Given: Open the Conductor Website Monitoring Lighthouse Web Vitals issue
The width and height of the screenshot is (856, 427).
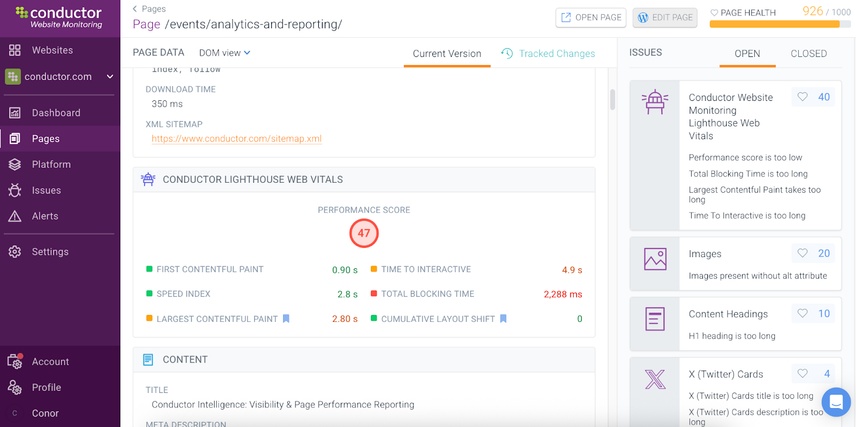Looking at the screenshot, I should [730, 117].
